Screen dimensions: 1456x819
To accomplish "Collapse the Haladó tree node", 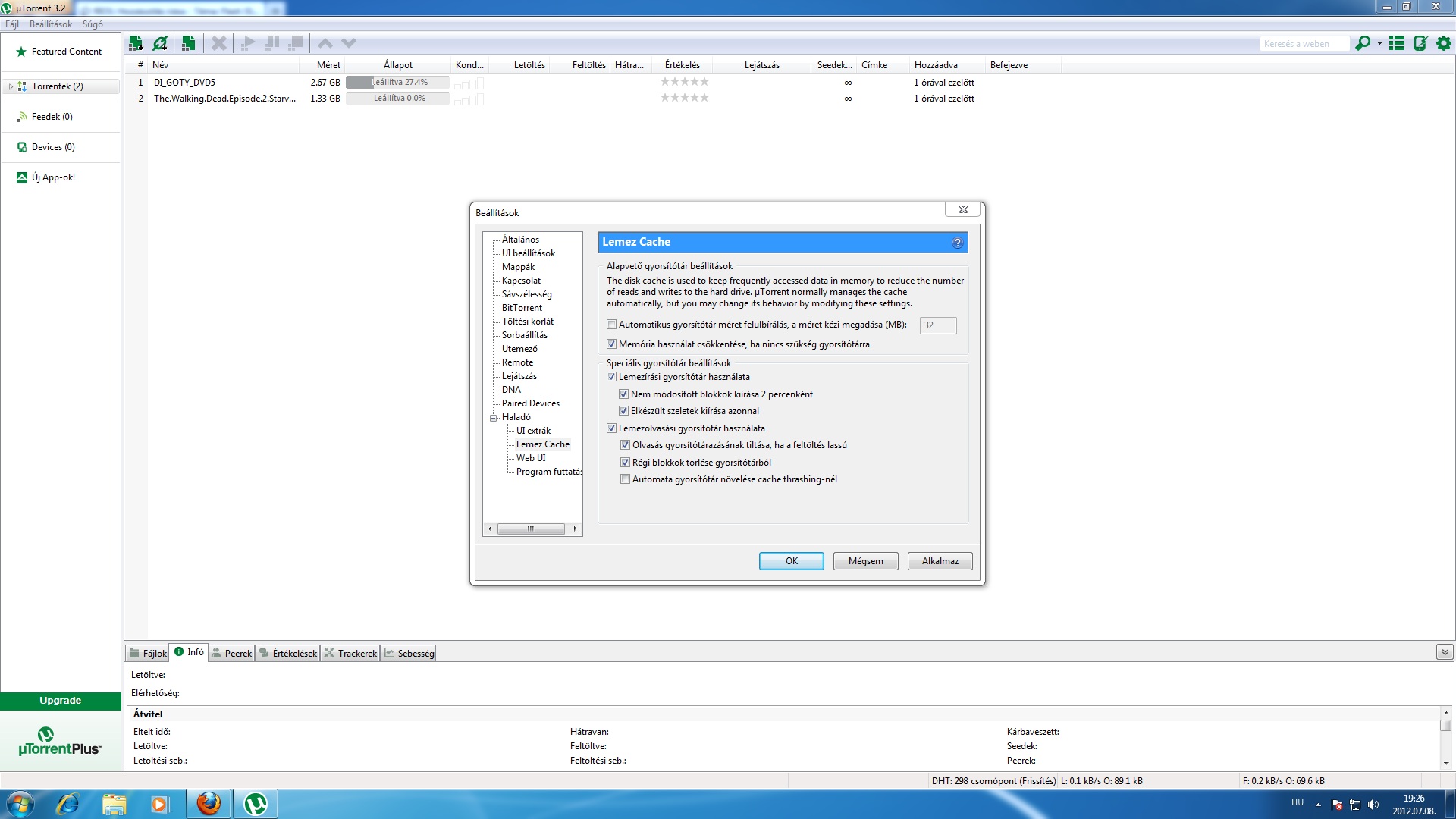I will coord(493,418).
